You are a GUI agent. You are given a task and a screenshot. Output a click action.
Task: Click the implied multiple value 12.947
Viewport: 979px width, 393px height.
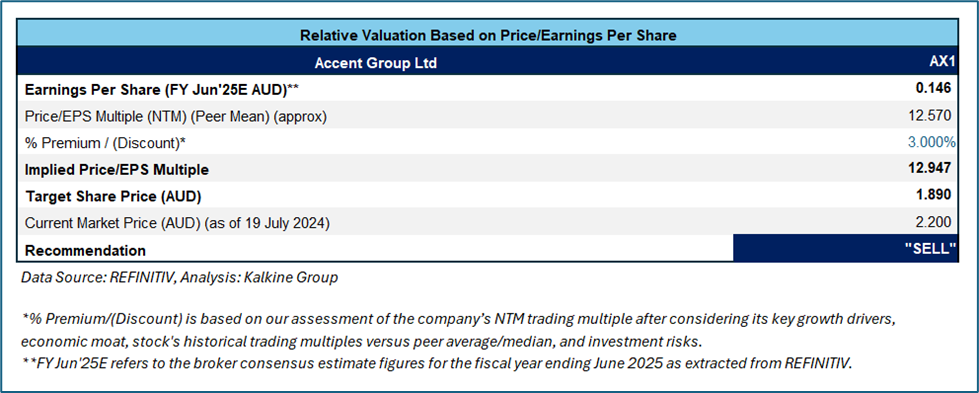pyautogui.click(x=930, y=168)
